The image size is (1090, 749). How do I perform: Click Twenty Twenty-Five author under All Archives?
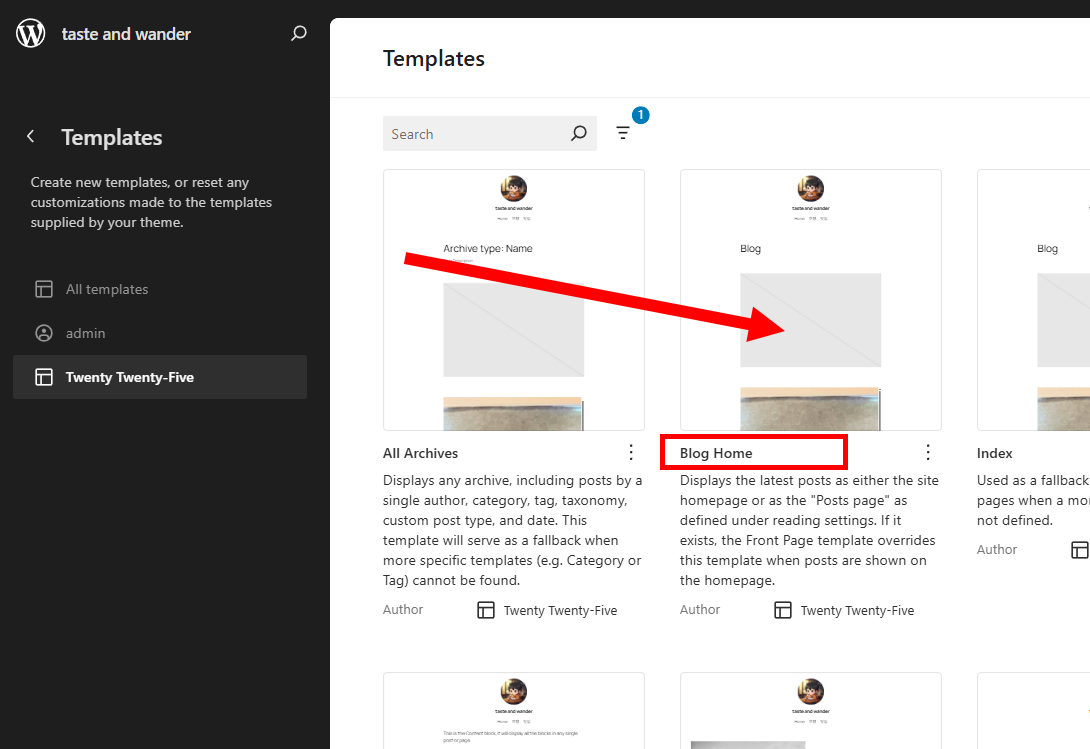coord(560,611)
